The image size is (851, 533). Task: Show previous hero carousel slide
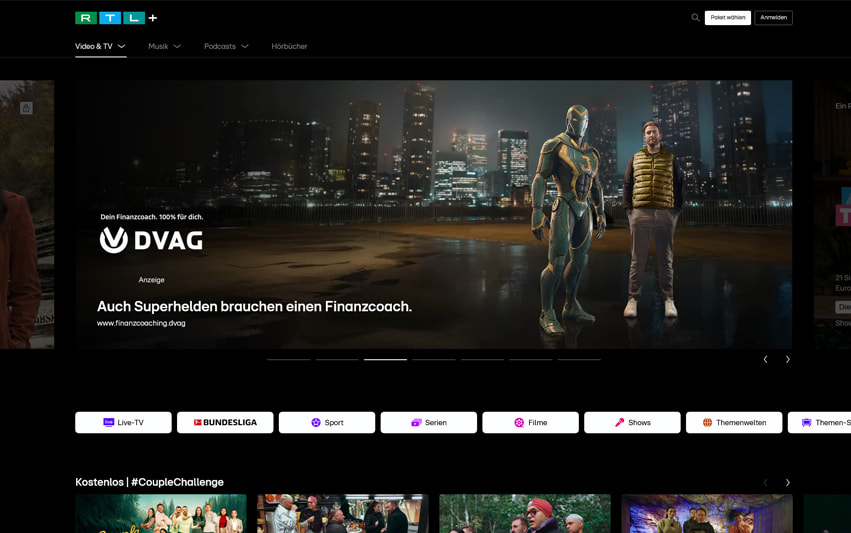pos(765,359)
